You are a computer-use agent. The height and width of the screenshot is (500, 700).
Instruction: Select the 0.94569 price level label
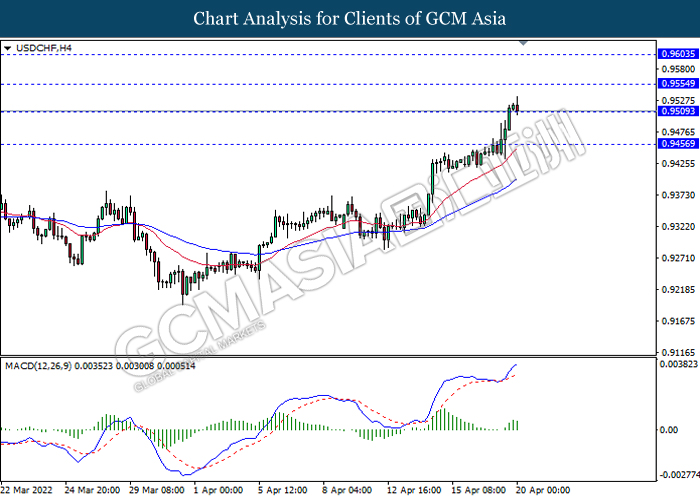click(678, 144)
